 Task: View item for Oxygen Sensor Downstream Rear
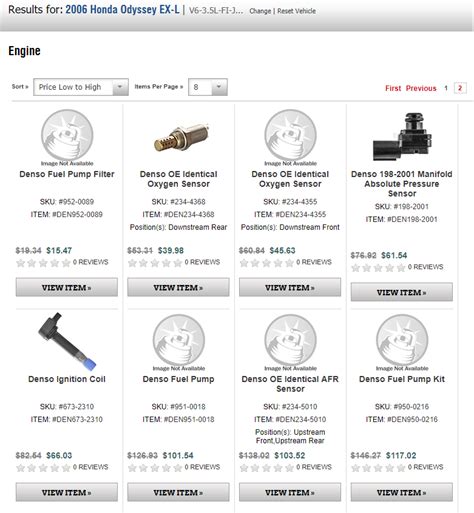click(x=178, y=287)
